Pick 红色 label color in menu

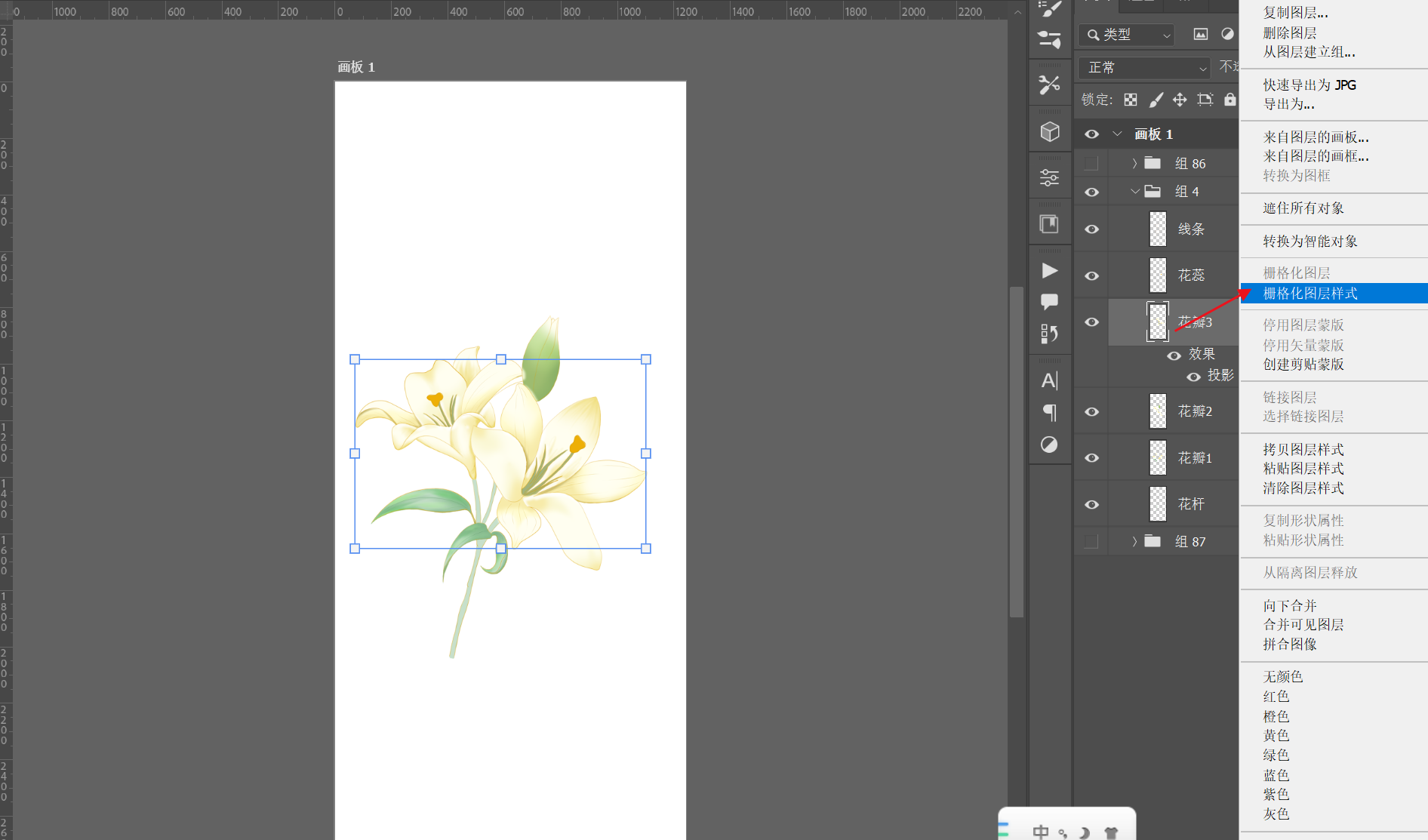[1276, 697]
